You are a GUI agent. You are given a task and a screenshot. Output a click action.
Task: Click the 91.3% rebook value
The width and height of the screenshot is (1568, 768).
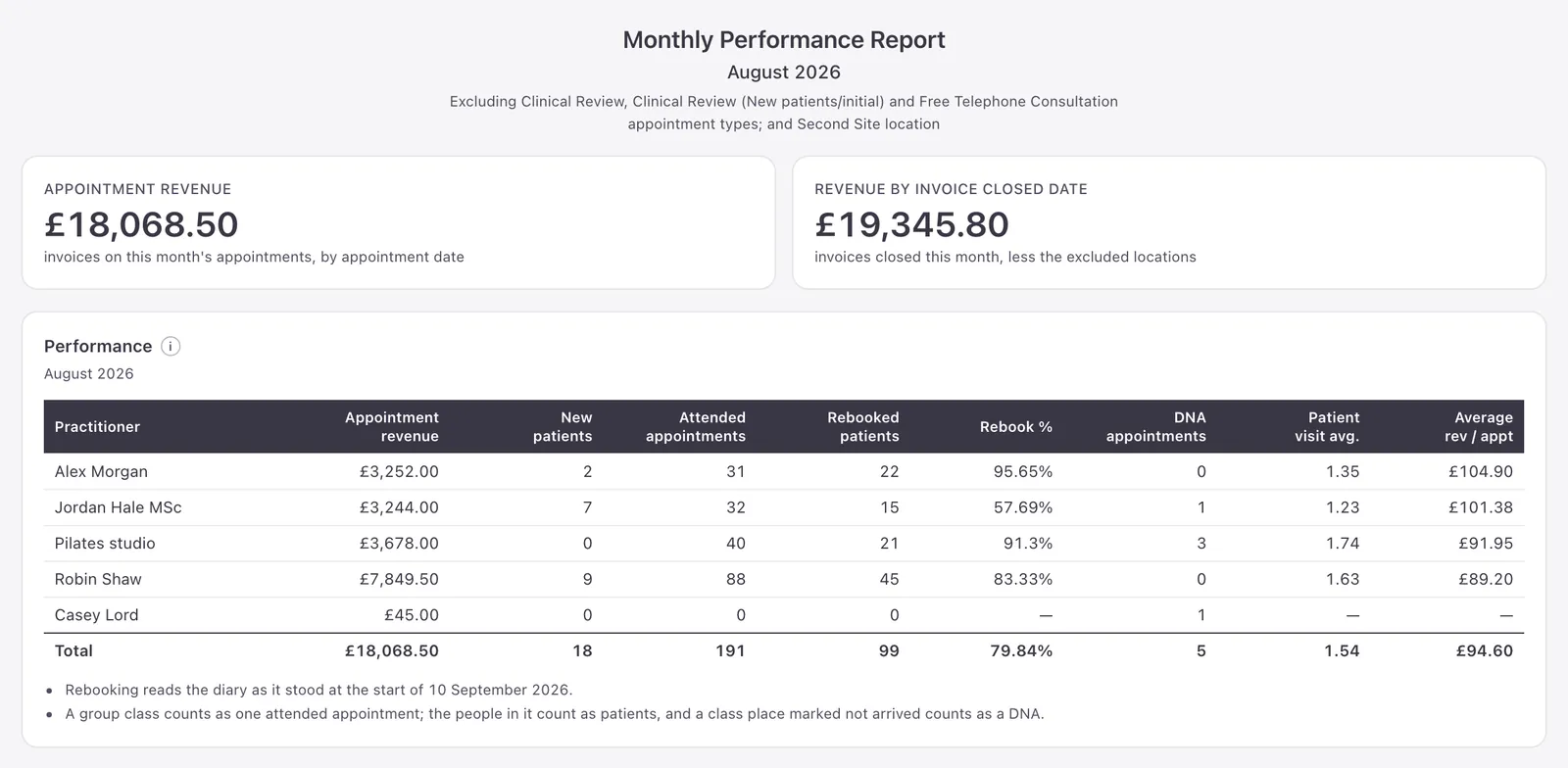1028,544
